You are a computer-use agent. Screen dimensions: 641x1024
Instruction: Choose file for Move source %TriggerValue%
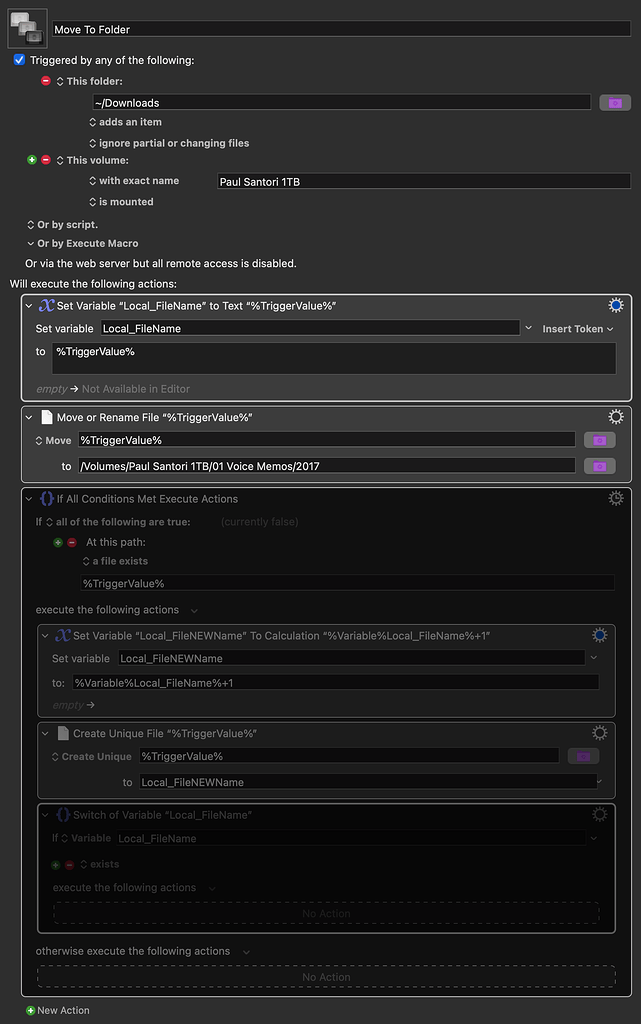pos(599,440)
